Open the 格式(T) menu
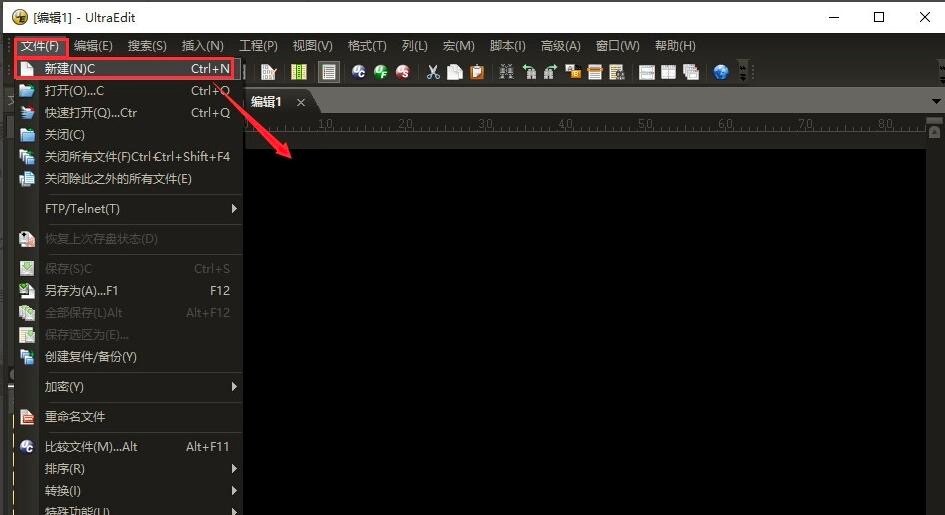 [x=367, y=46]
